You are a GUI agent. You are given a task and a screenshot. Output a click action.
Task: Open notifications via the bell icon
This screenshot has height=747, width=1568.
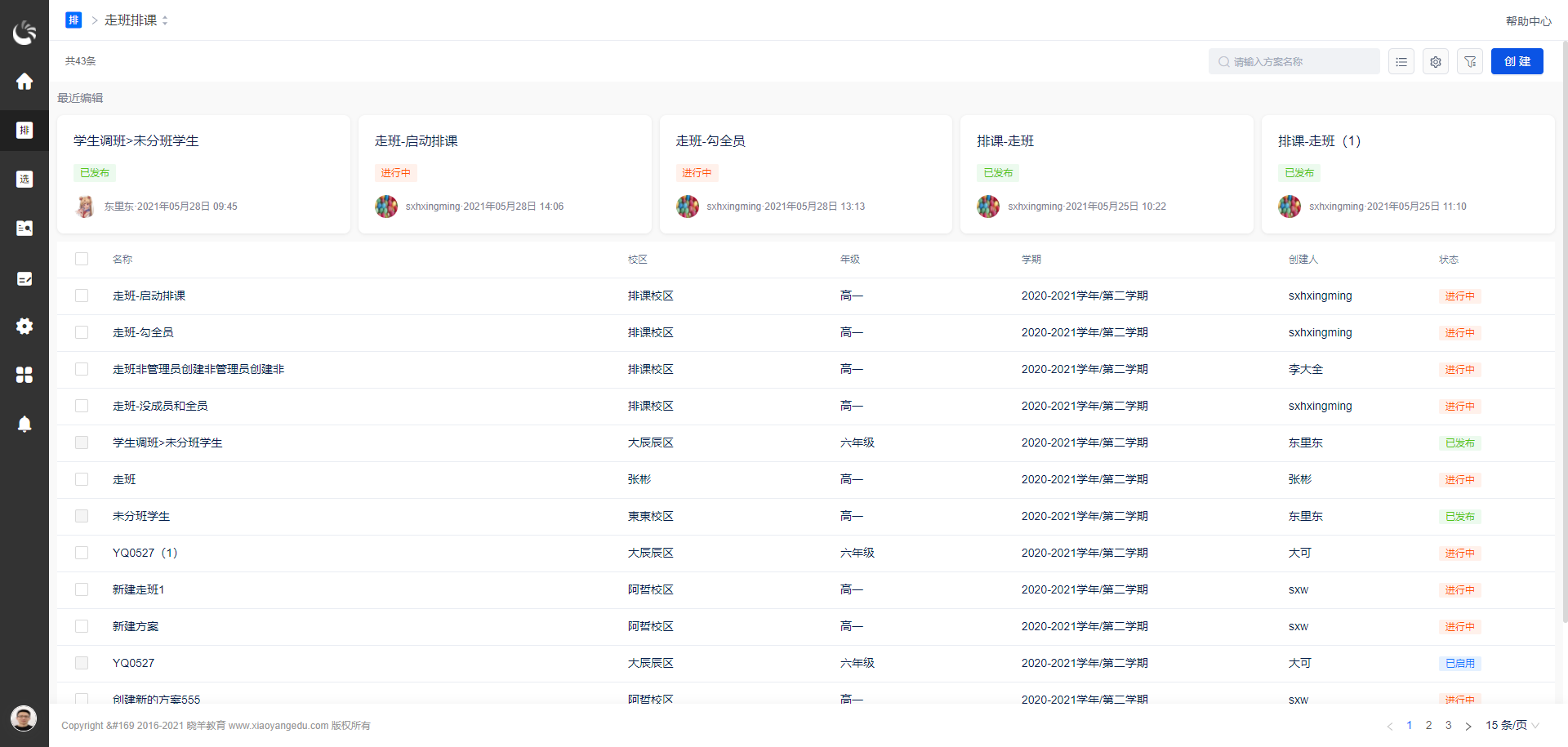tap(24, 424)
